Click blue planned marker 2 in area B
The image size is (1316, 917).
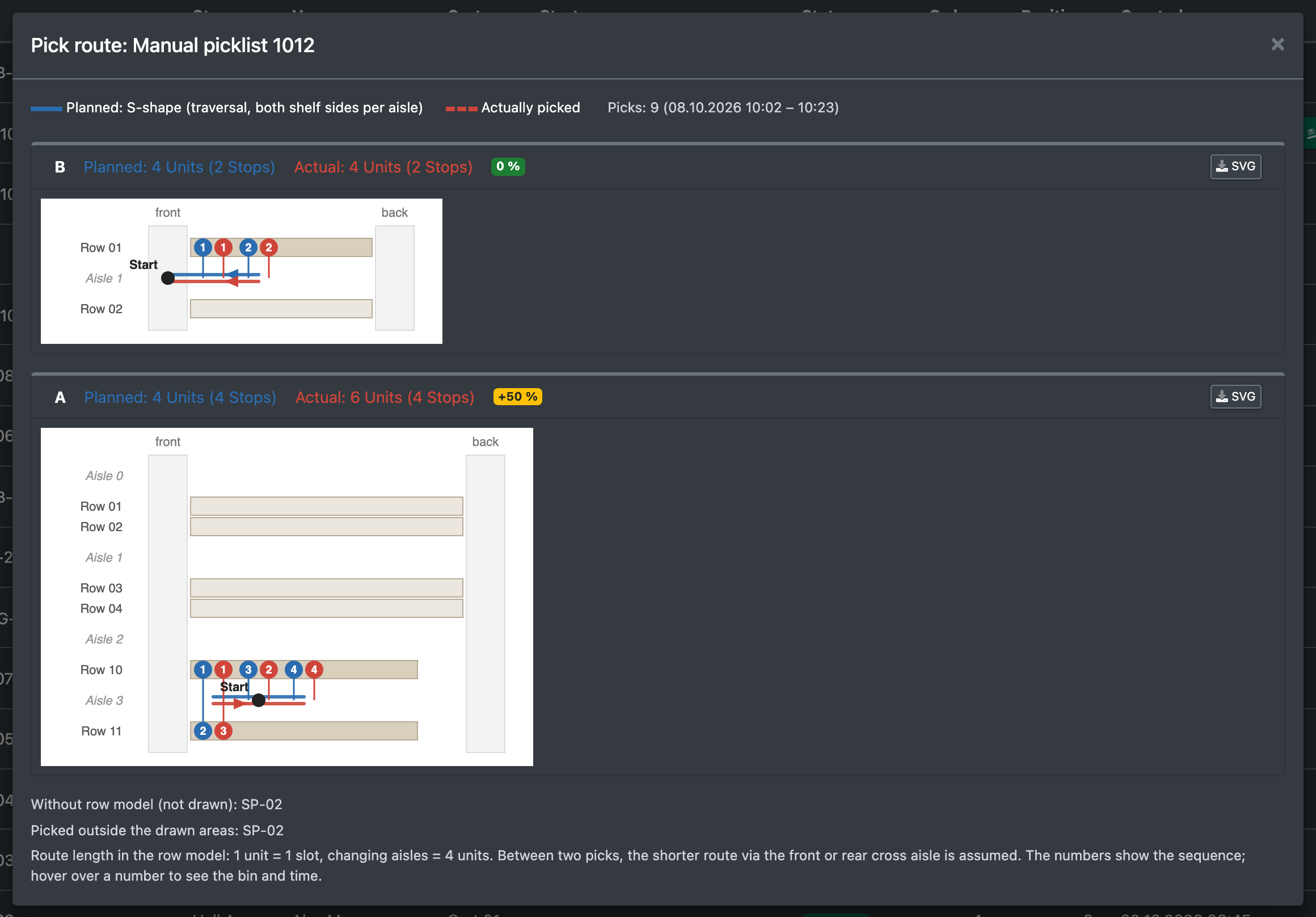[248, 248]
